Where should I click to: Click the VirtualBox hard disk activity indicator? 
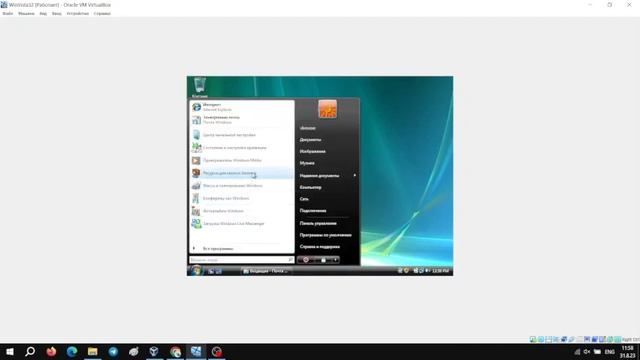533,340
